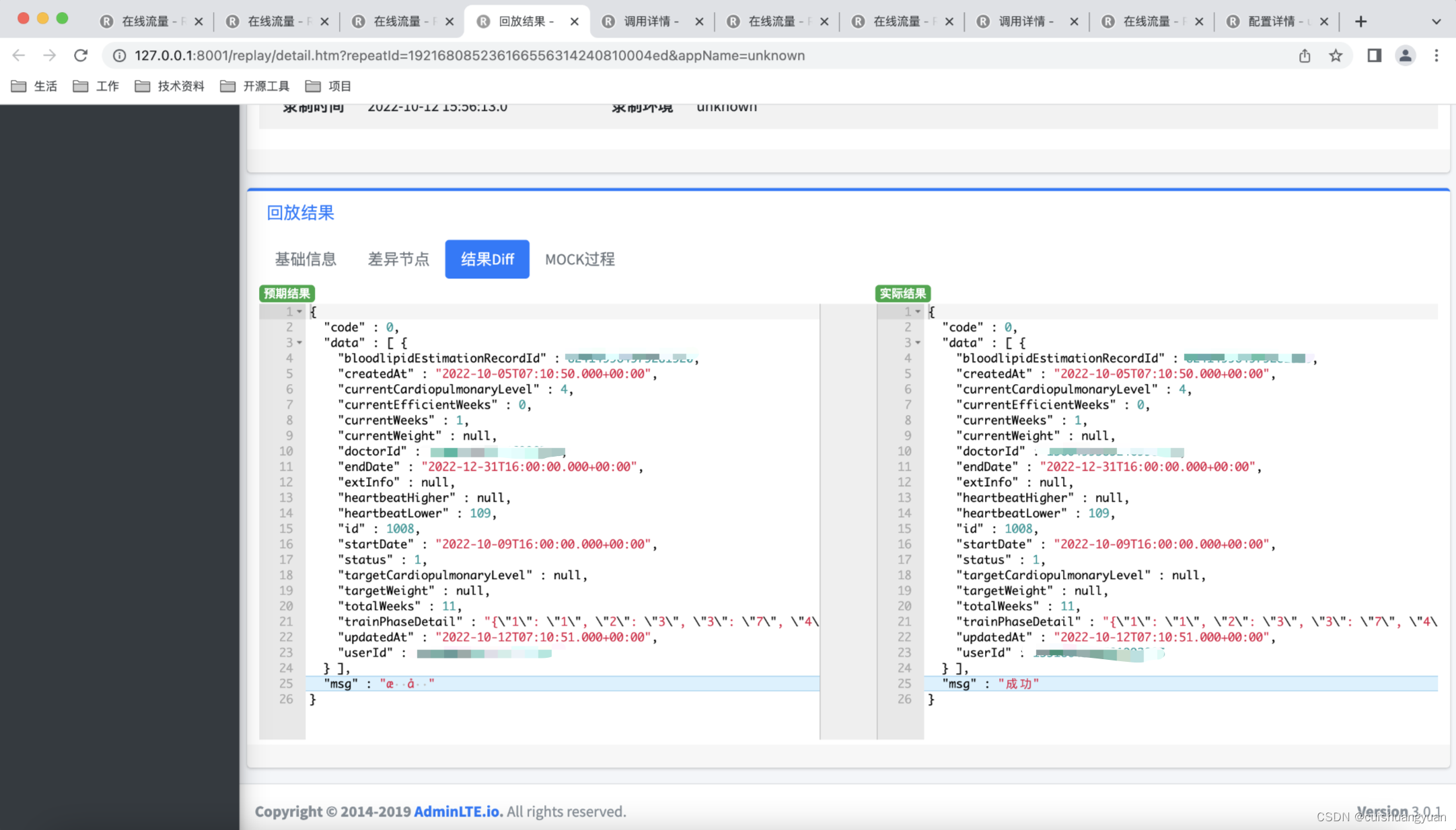Open the AdminLTE.io footer link
The width and height of the screenshot is (1456, 830).
[x=457, y=811]
